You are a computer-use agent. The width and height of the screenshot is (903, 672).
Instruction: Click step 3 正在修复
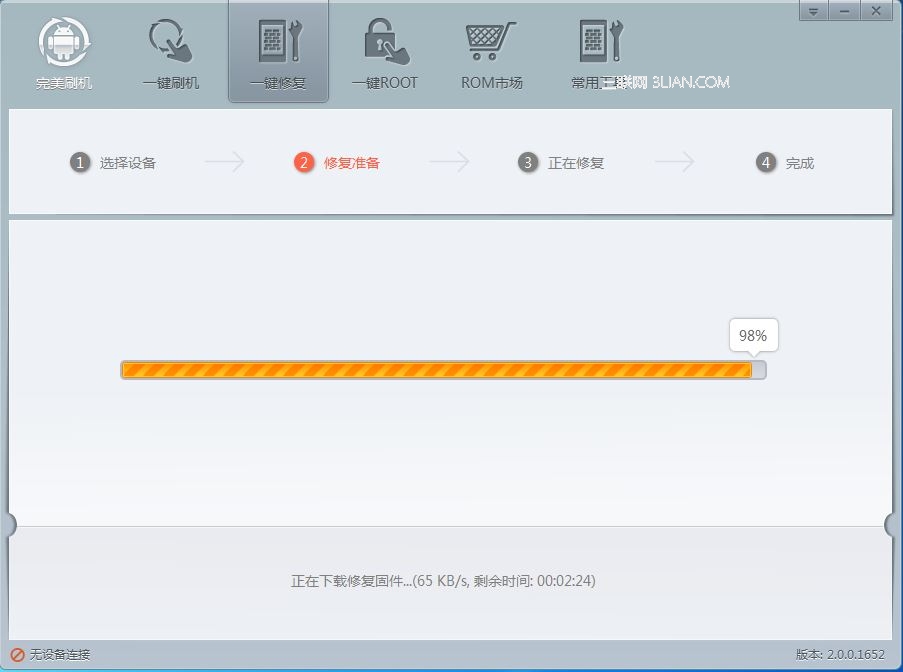(x=561, y=163)
